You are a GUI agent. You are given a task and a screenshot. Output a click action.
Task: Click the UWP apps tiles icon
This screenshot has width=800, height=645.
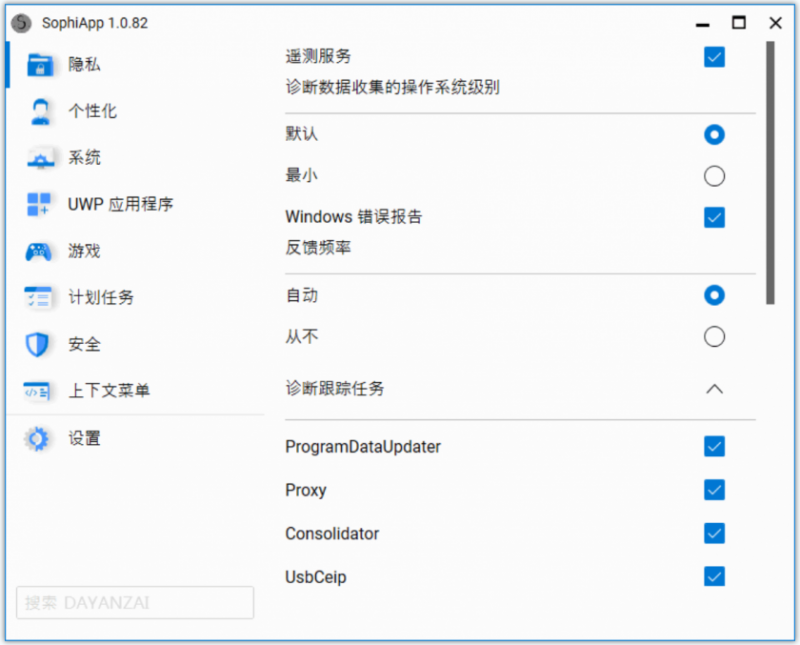click(39, 204)
